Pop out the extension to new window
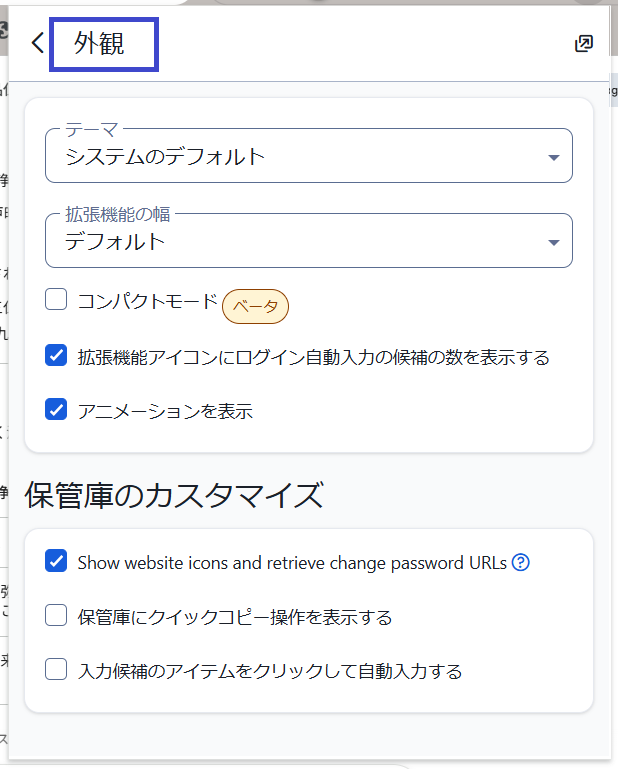This screenshot has height=769, width=618. pyautogui.click(x=584, y=43)
